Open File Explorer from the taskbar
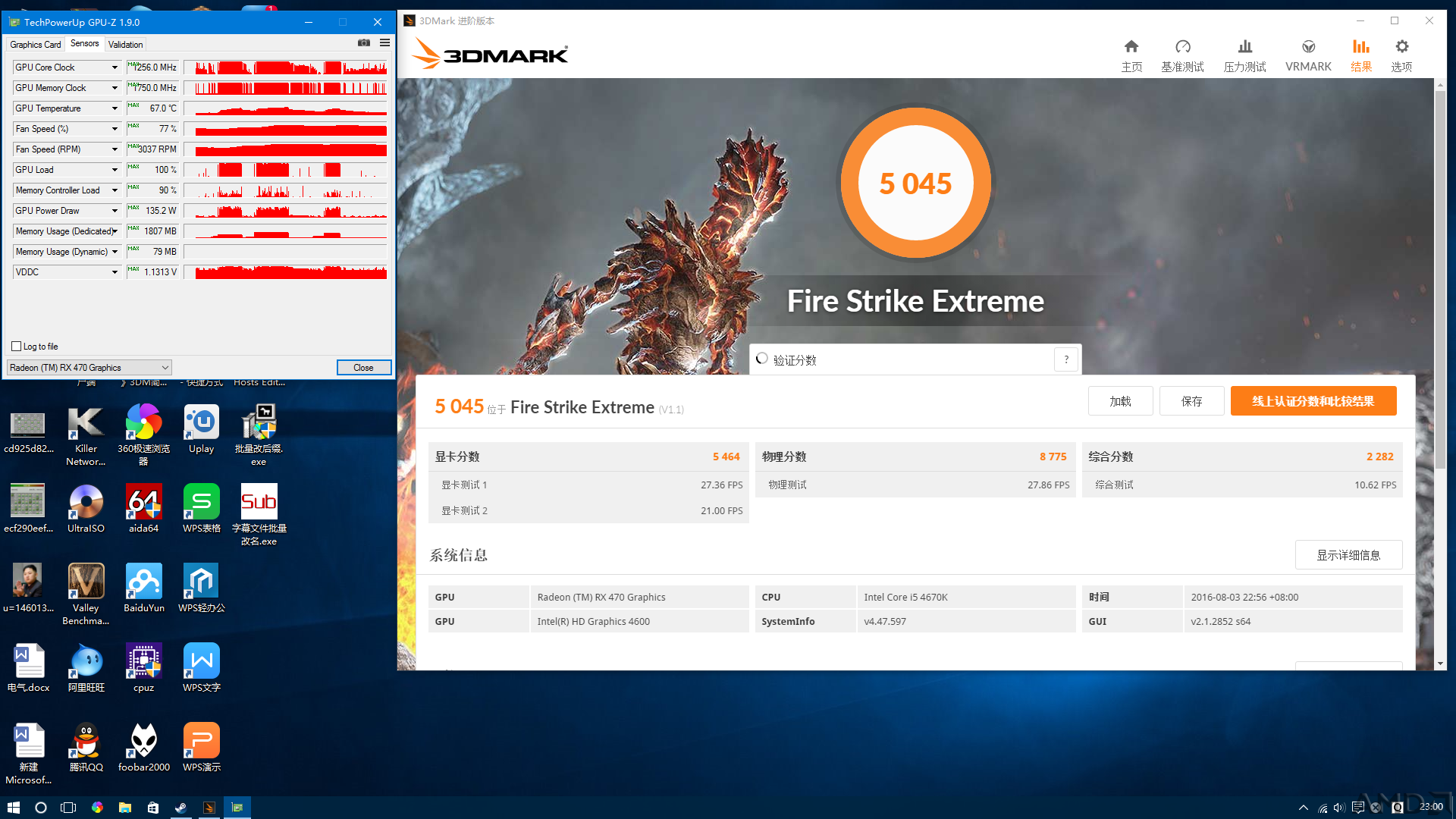 (x=125, y=808)
